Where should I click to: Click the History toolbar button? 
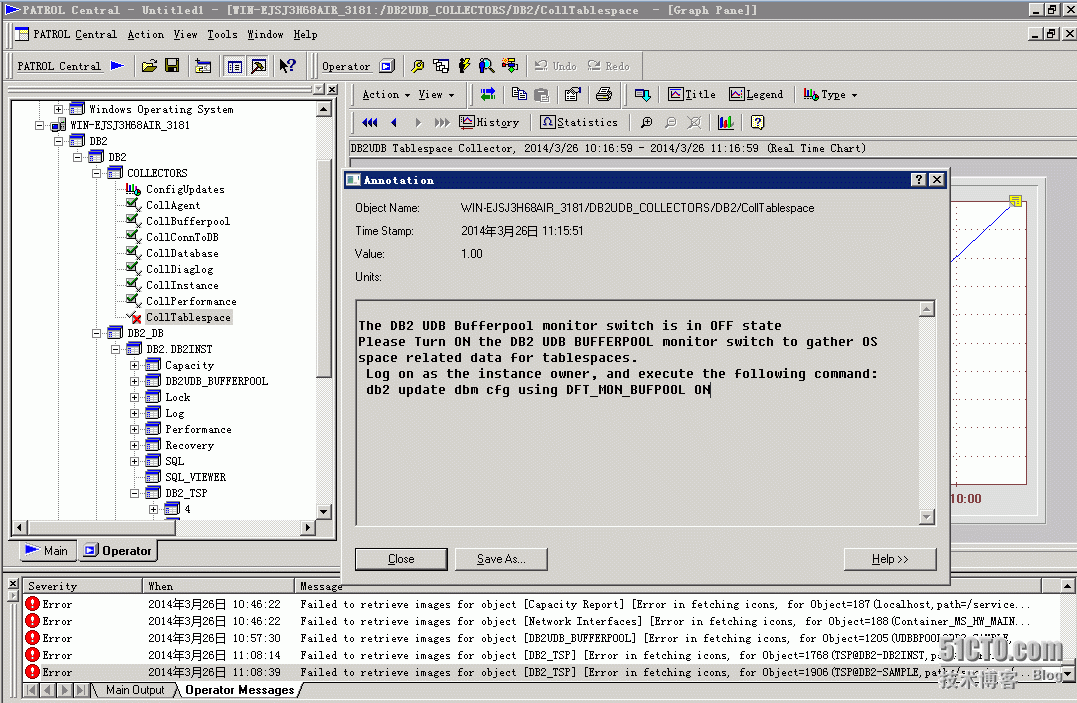point(489,122)
